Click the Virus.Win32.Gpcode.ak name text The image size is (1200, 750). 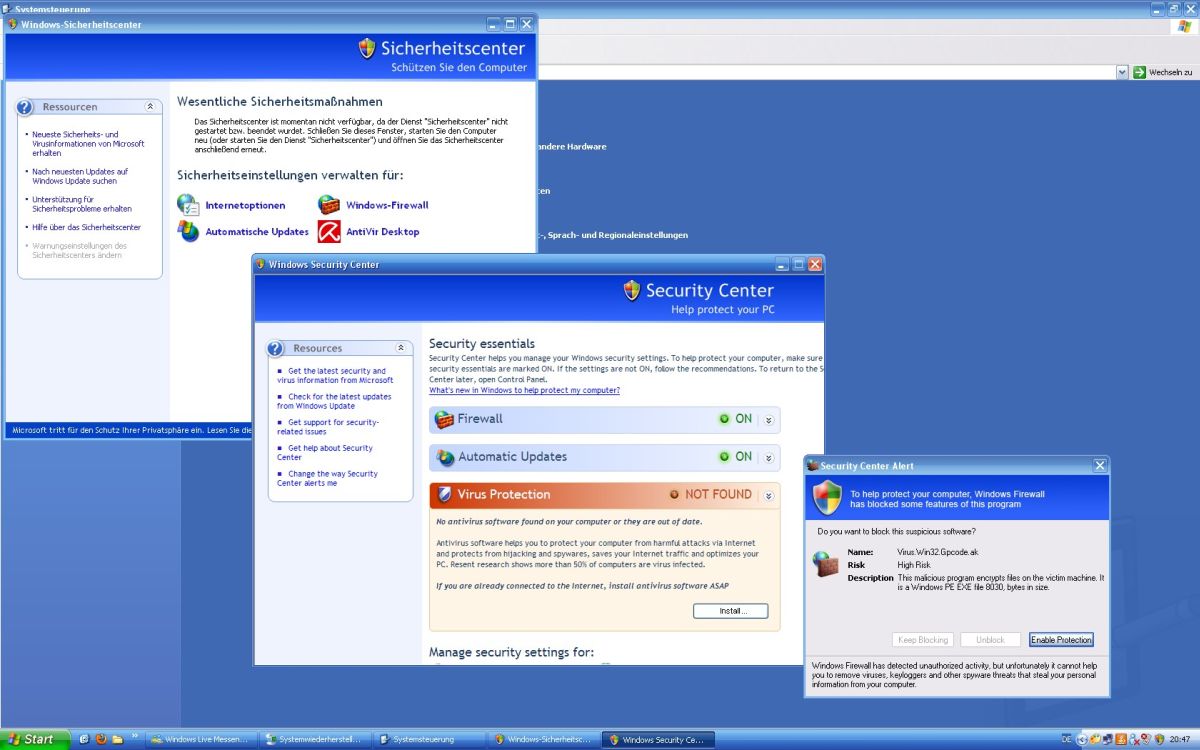[939, 552]
